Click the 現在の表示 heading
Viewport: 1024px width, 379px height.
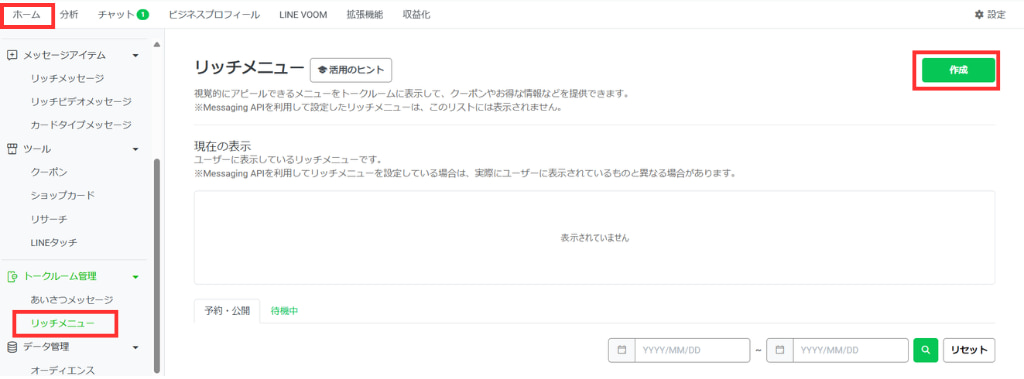point(223,145)
